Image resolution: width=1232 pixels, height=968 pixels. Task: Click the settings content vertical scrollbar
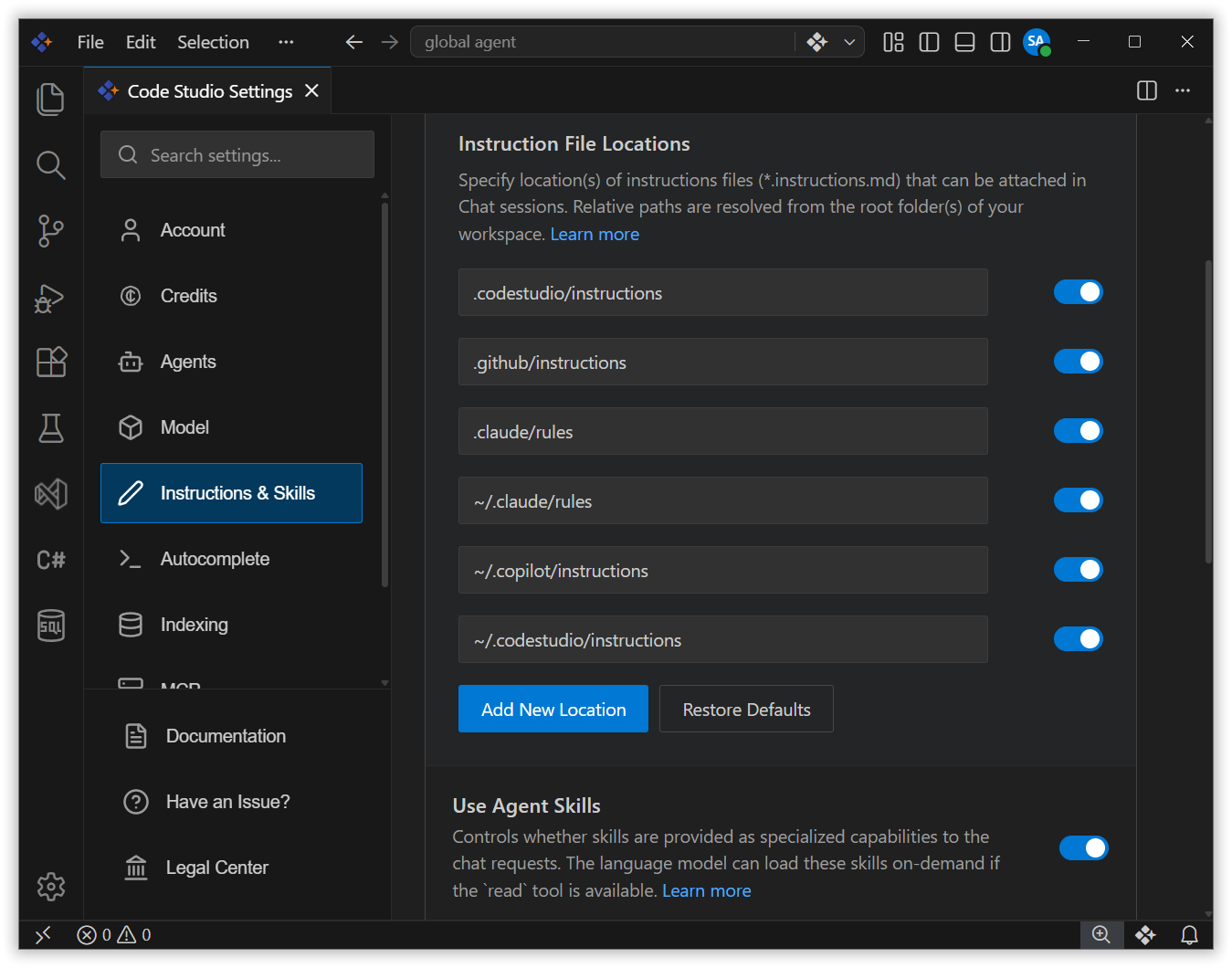click(1208, 411)
